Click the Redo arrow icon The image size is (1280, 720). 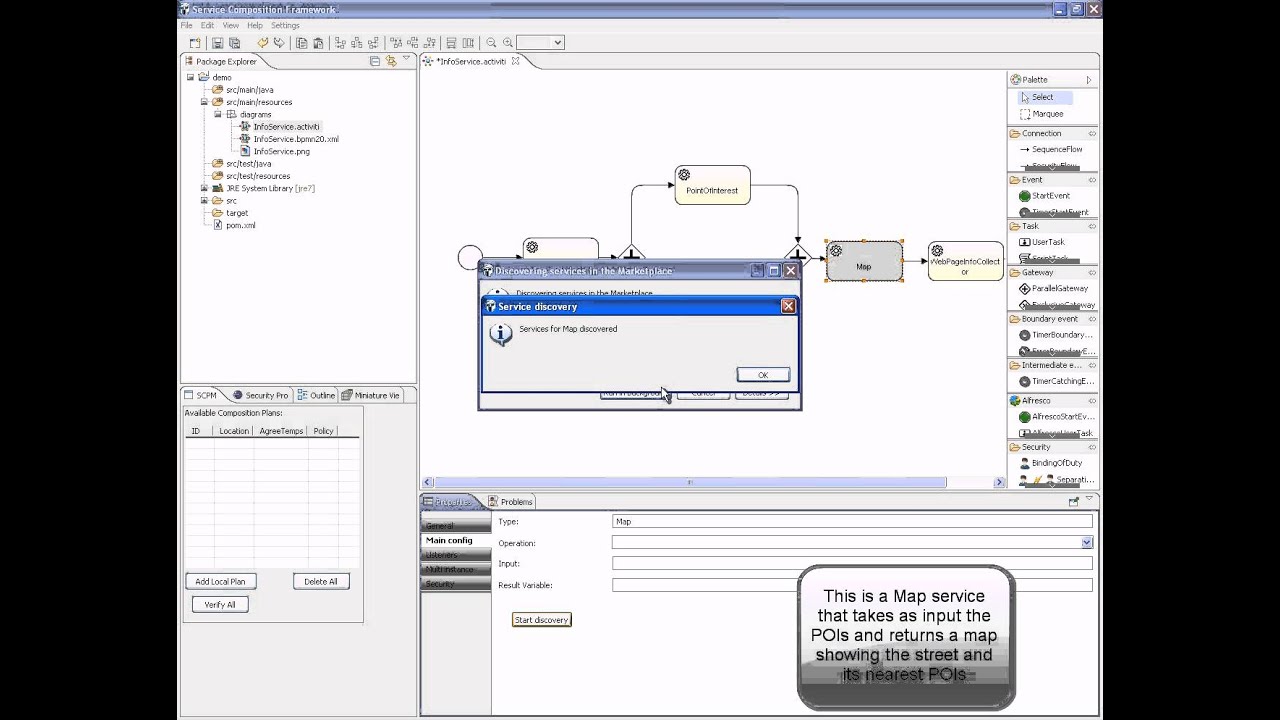278,43
